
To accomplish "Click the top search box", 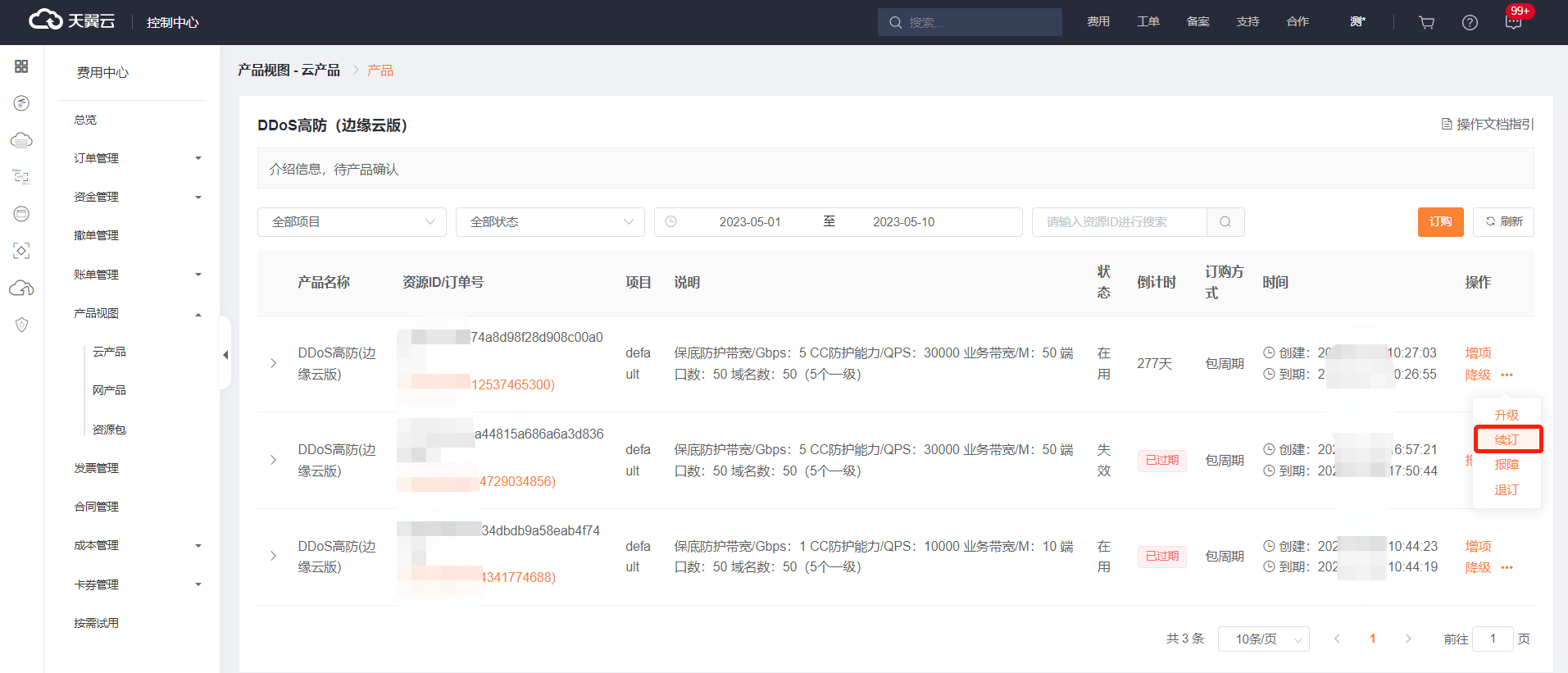I will tap(970, 22).
